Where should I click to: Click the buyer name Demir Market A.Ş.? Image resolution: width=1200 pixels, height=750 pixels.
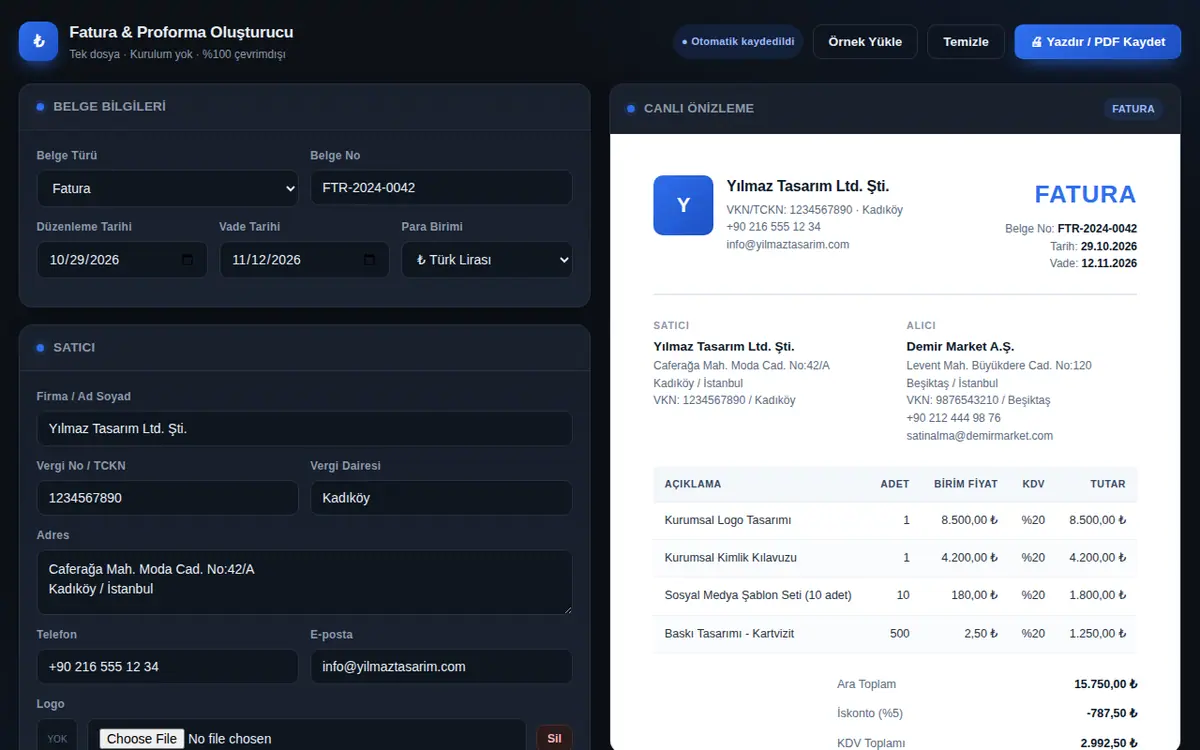960,346
